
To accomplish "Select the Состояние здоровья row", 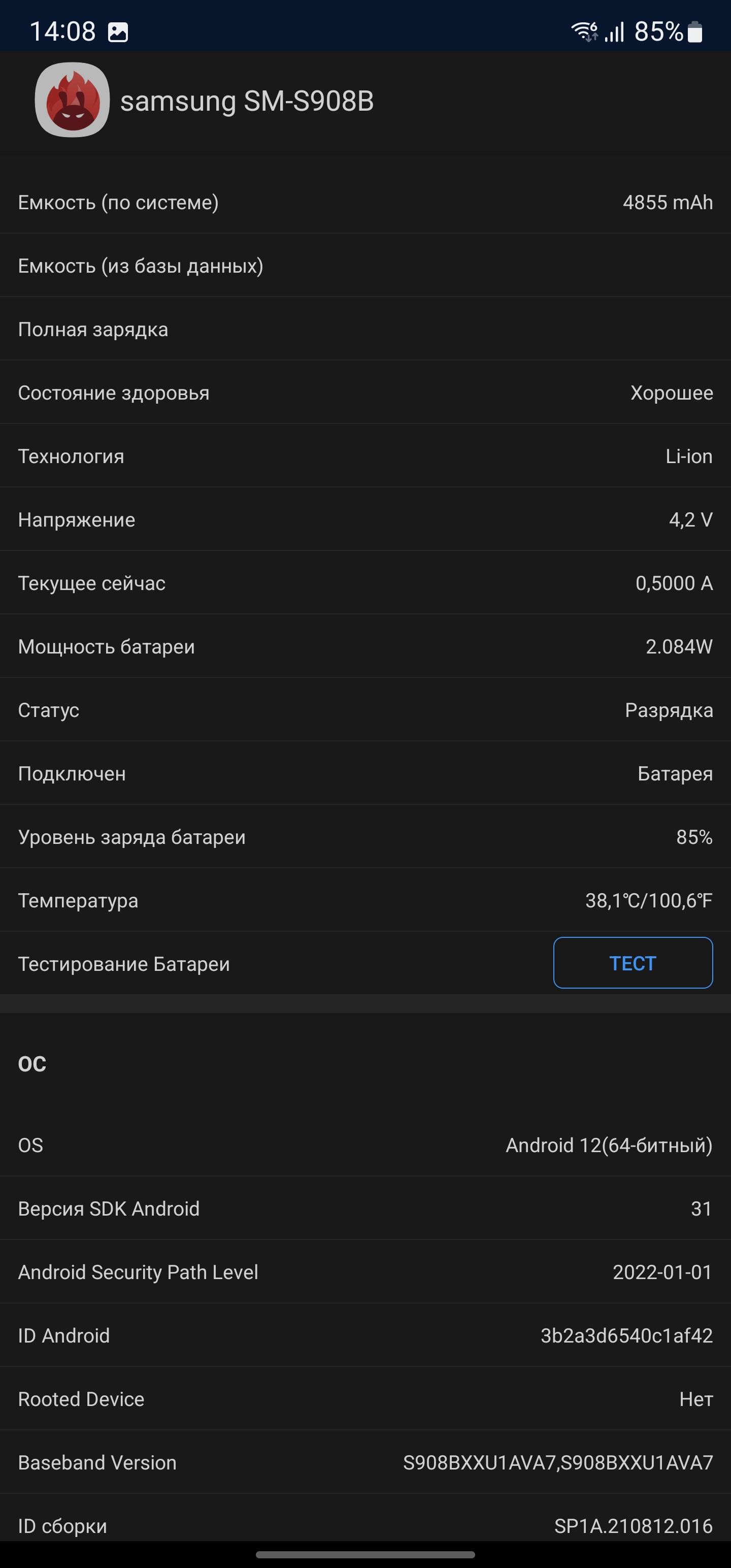I will (x=365, y=393).
